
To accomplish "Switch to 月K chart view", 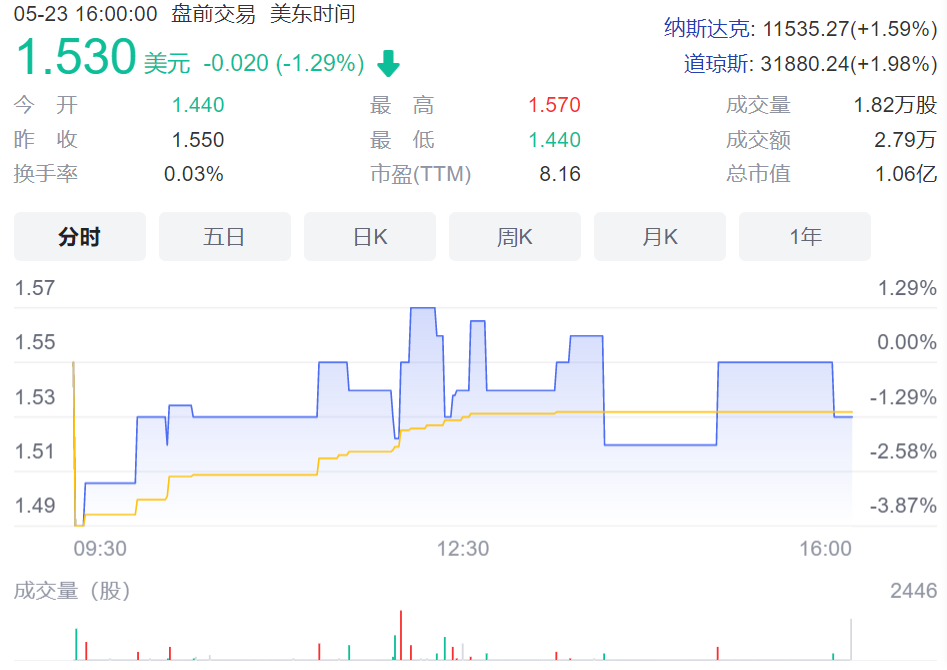I will tap(660, 237).
